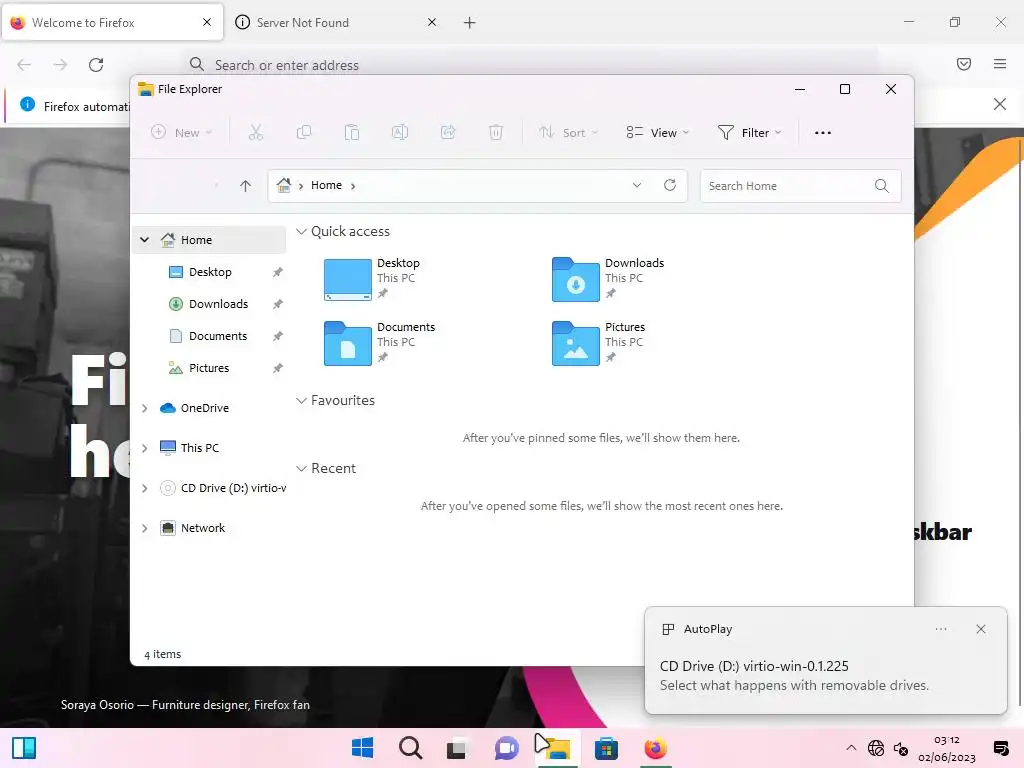Image resolution: width=1024 pixels, height=768 pixels.
Task: Expand the This PC tree node
Action: [x=144, y=448]
